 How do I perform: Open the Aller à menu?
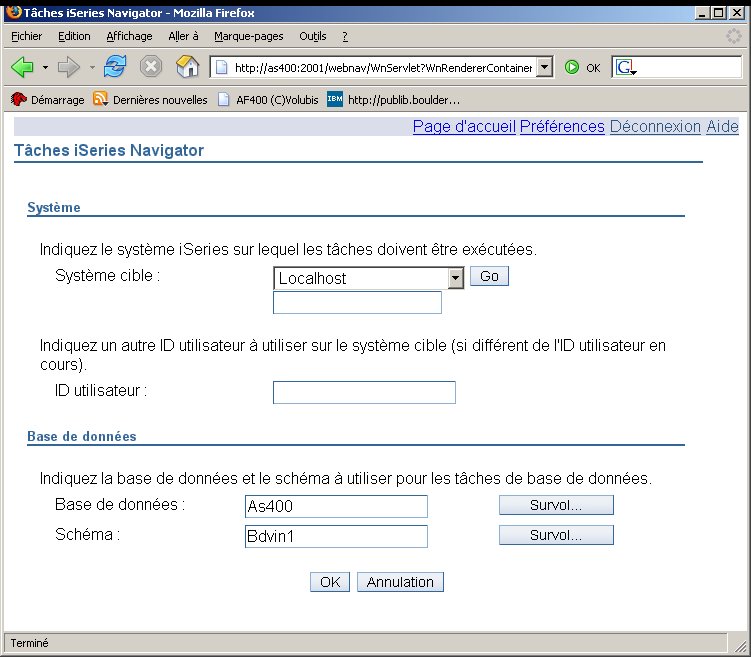pos(183,36)
